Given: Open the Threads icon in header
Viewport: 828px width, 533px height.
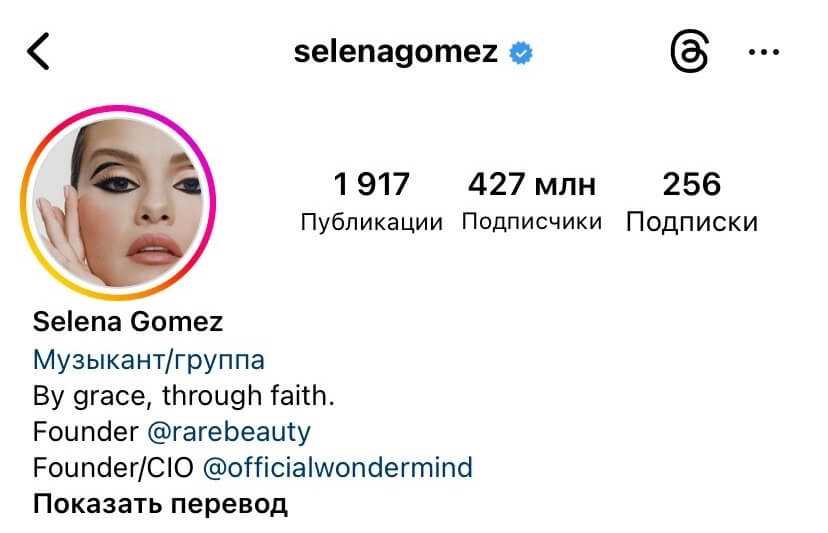Looking at the screenshot, I should point(689,52).
